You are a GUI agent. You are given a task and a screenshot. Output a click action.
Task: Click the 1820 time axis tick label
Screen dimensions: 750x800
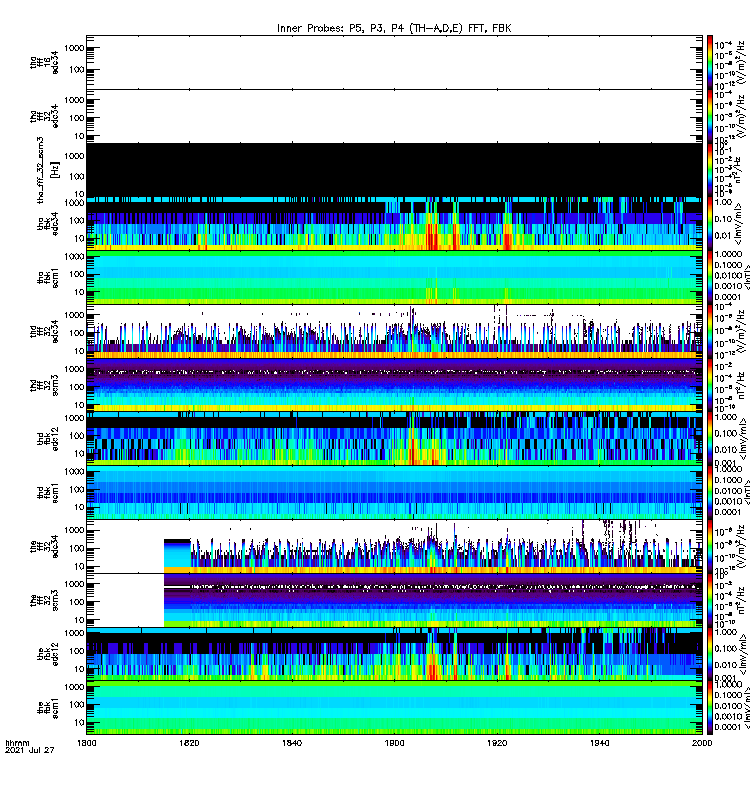click(189, 743)
